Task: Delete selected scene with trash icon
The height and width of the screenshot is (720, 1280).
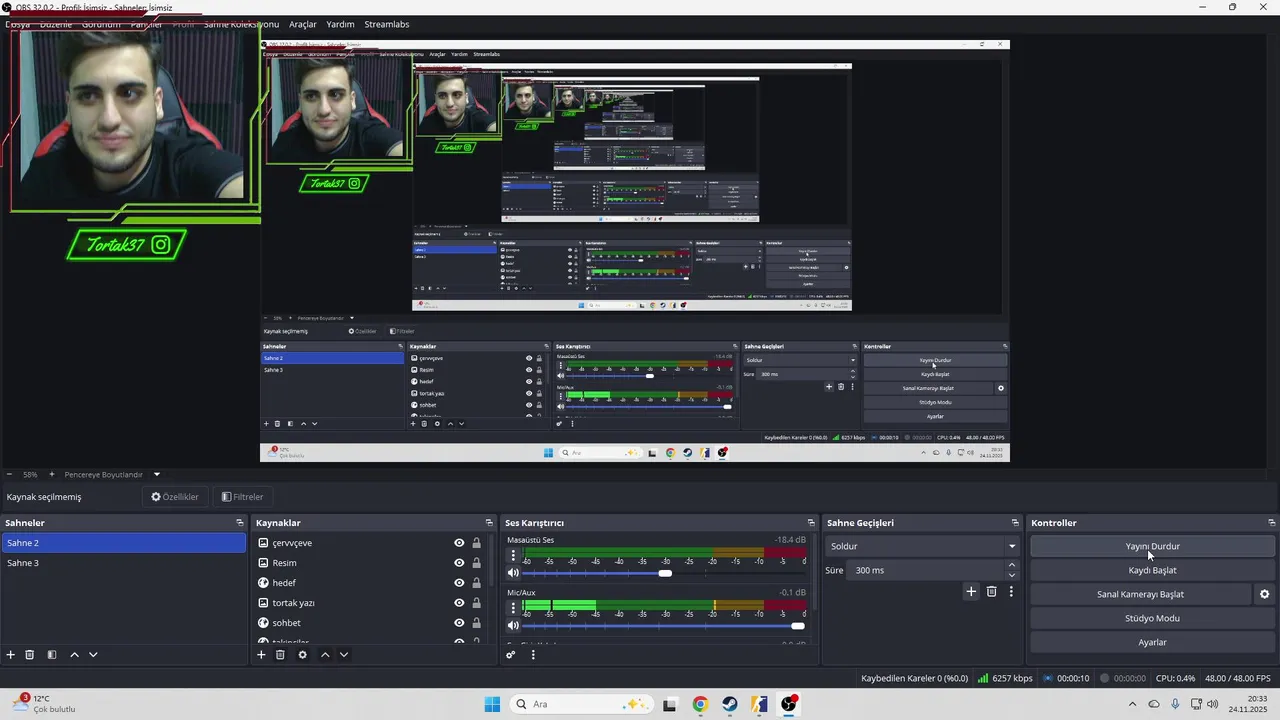Action: point(30,655)
